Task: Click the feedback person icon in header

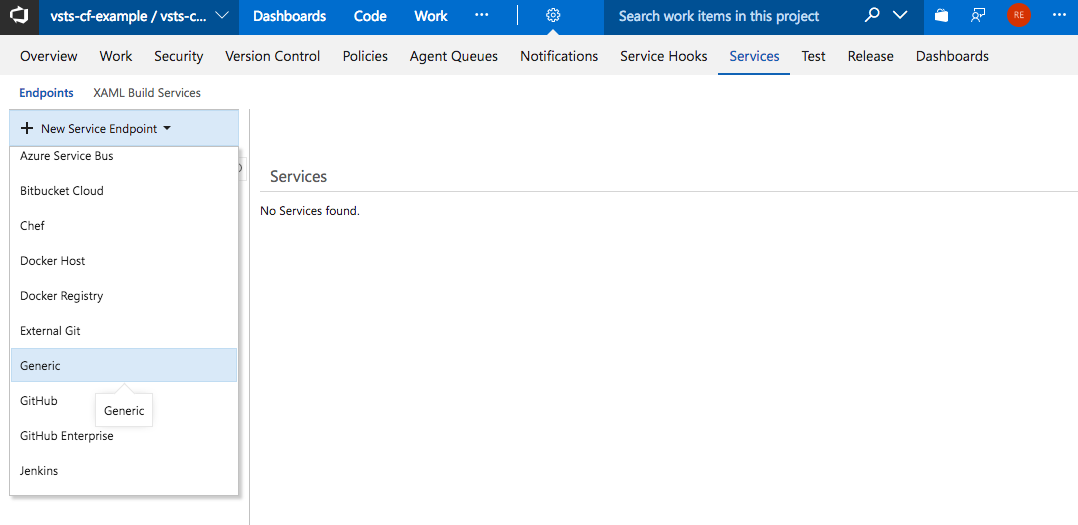Action: [x=978, y=16]
